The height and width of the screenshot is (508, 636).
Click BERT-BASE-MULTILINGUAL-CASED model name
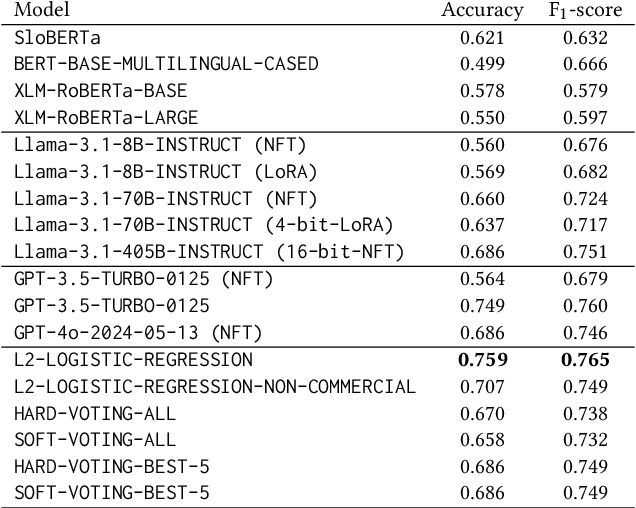(166, 64)
